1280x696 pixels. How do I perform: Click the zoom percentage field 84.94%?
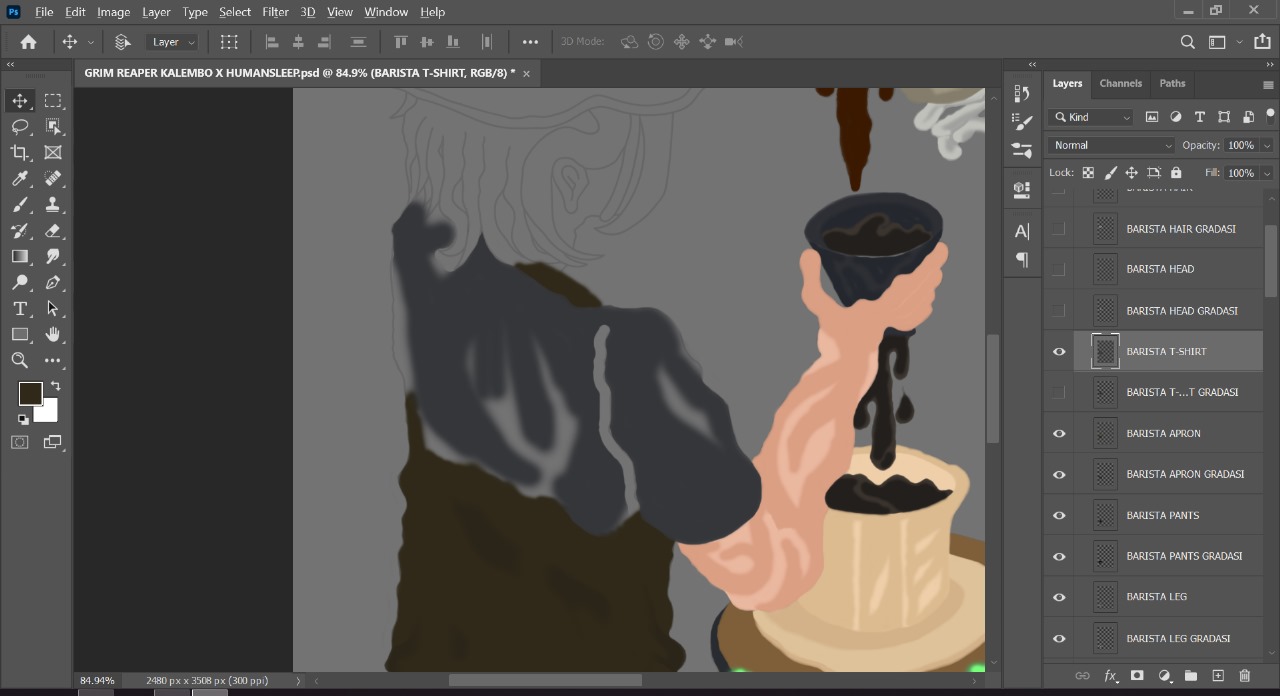pos(97,680)
